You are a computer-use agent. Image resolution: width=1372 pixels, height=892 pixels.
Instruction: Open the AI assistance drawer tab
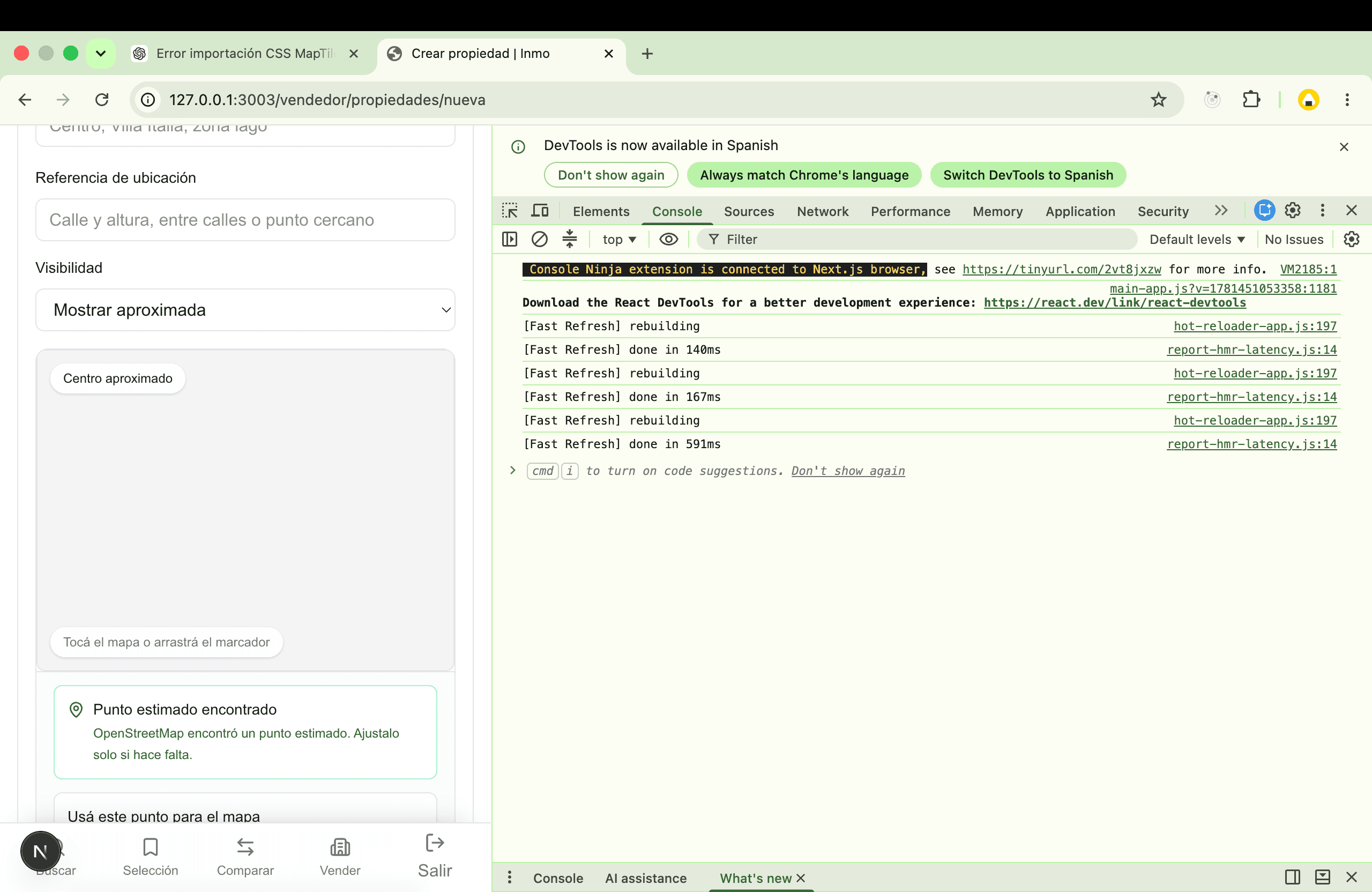point(646,878)
